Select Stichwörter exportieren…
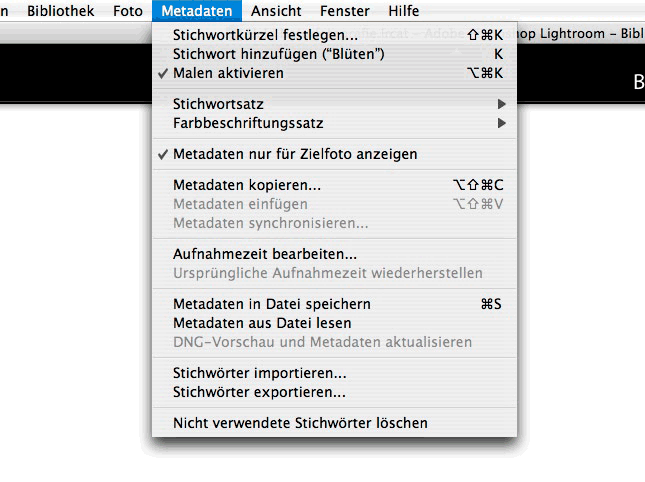645x482 pixels. [334, 392]
